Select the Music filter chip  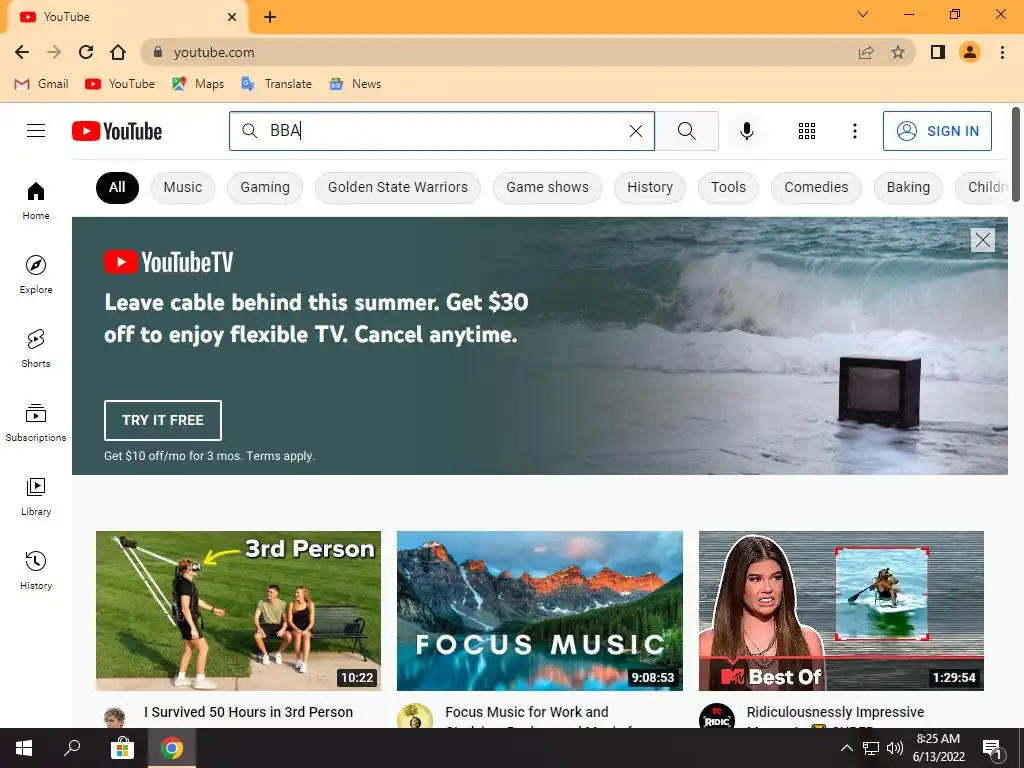pyautogui.click(x=183, y=187)
